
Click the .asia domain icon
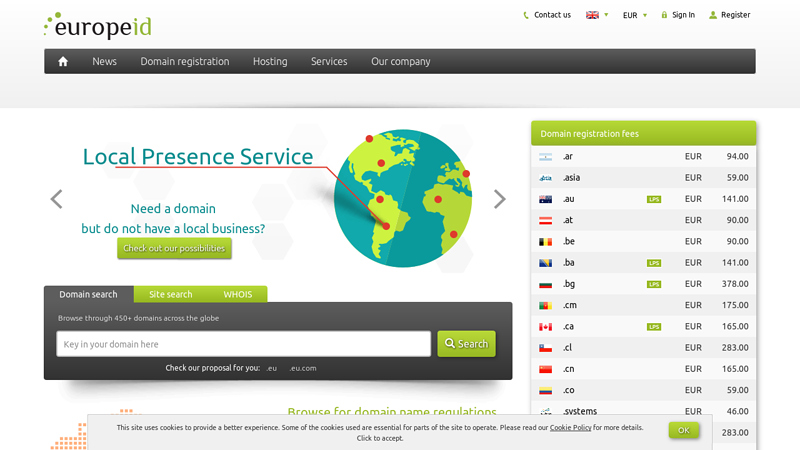(x=545, y=178)
